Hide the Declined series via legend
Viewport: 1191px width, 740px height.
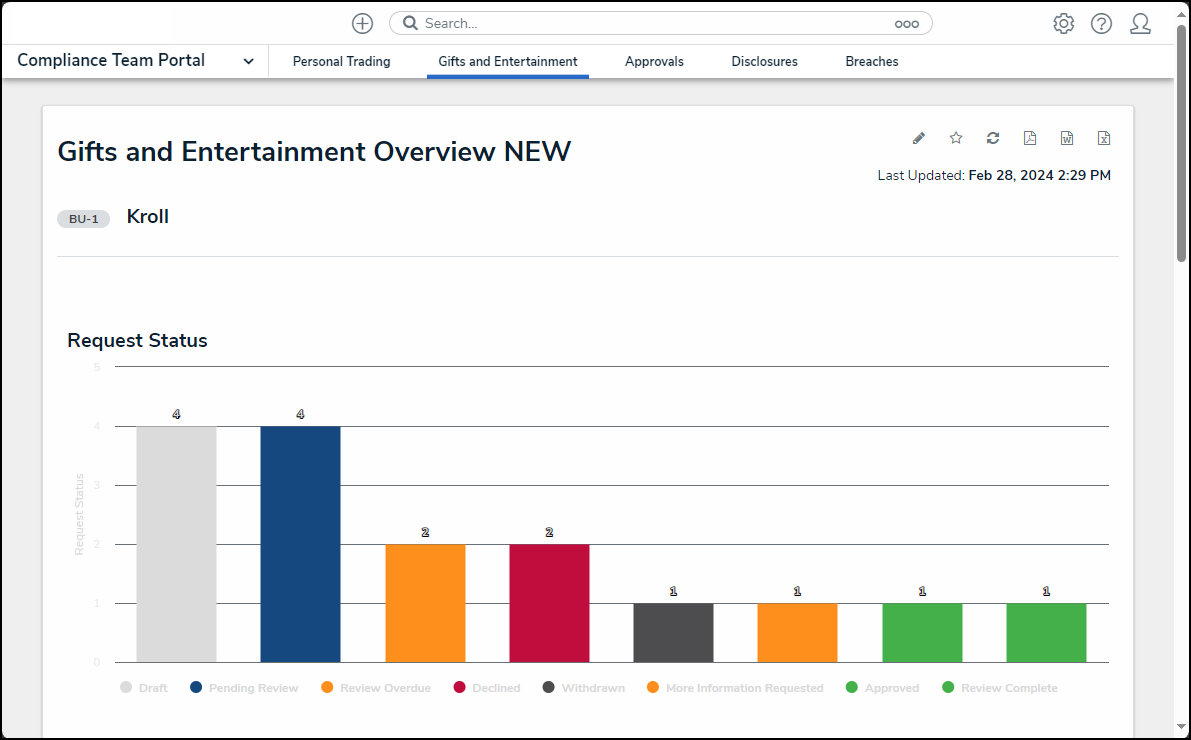tap(486, 688)
